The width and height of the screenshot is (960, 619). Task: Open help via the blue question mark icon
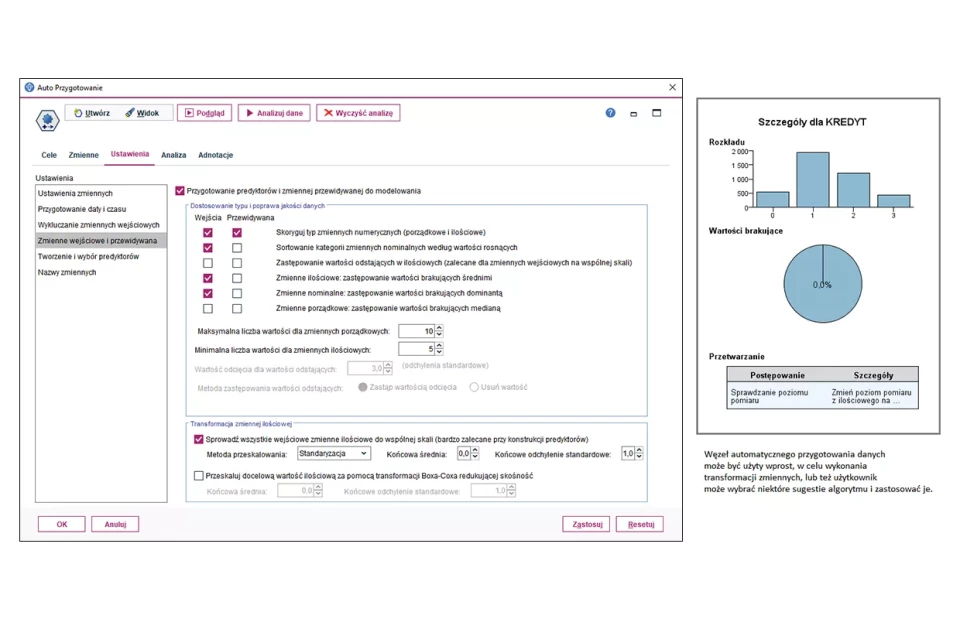(610, 113)
